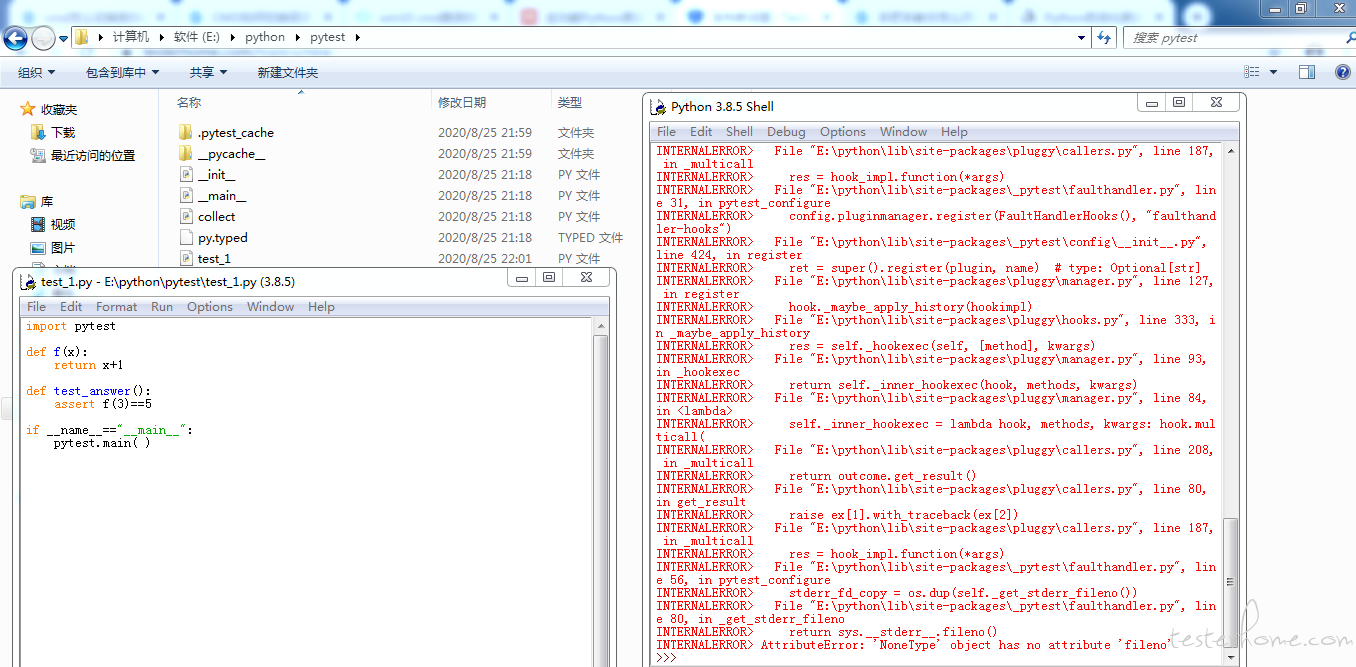Select 最近访问的位置 in navigation pane
Viewport: 1356px width, 667px height.
[x=93, y=155]
